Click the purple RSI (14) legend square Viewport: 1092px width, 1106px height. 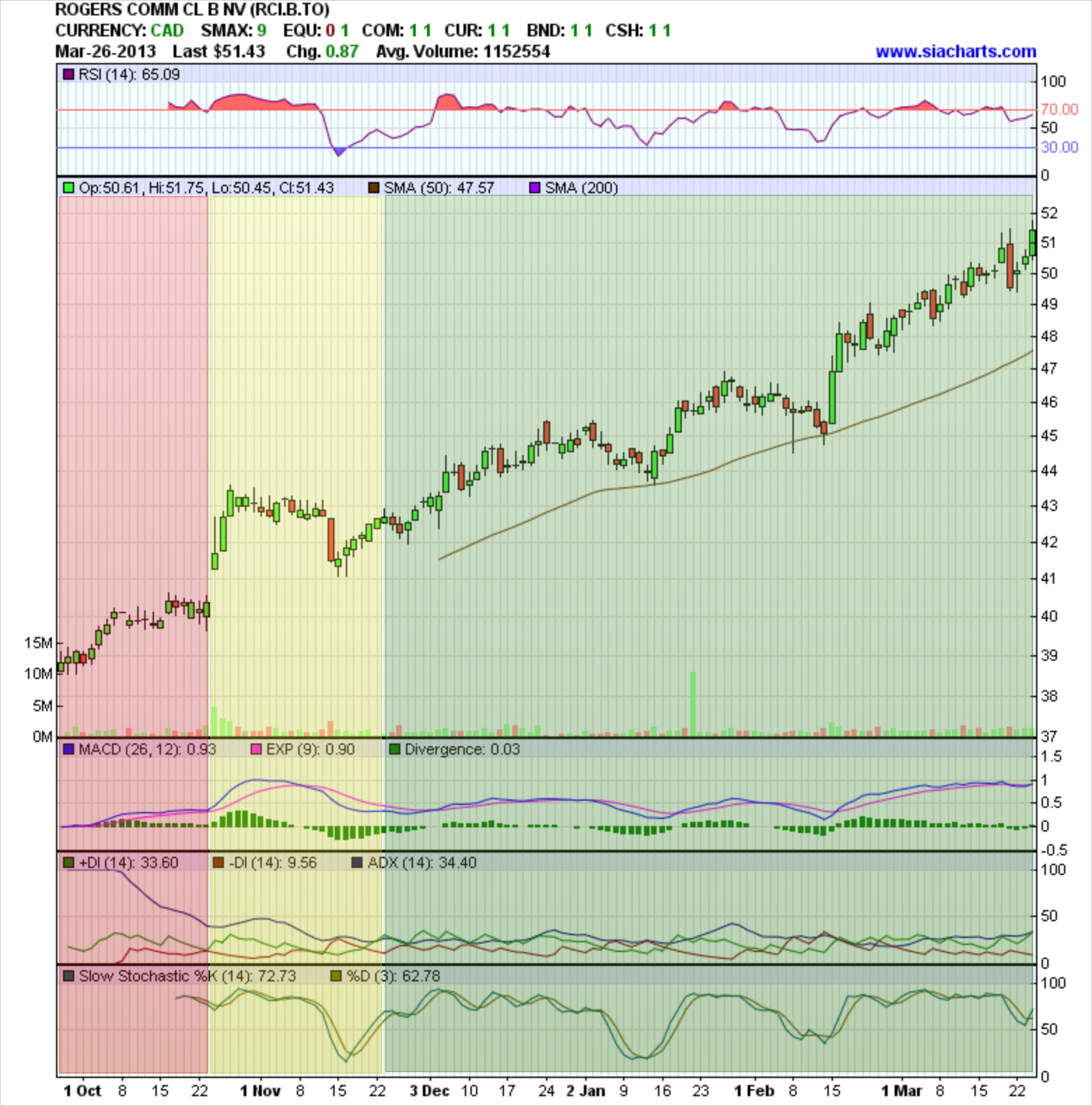click(x=69, y=74)
